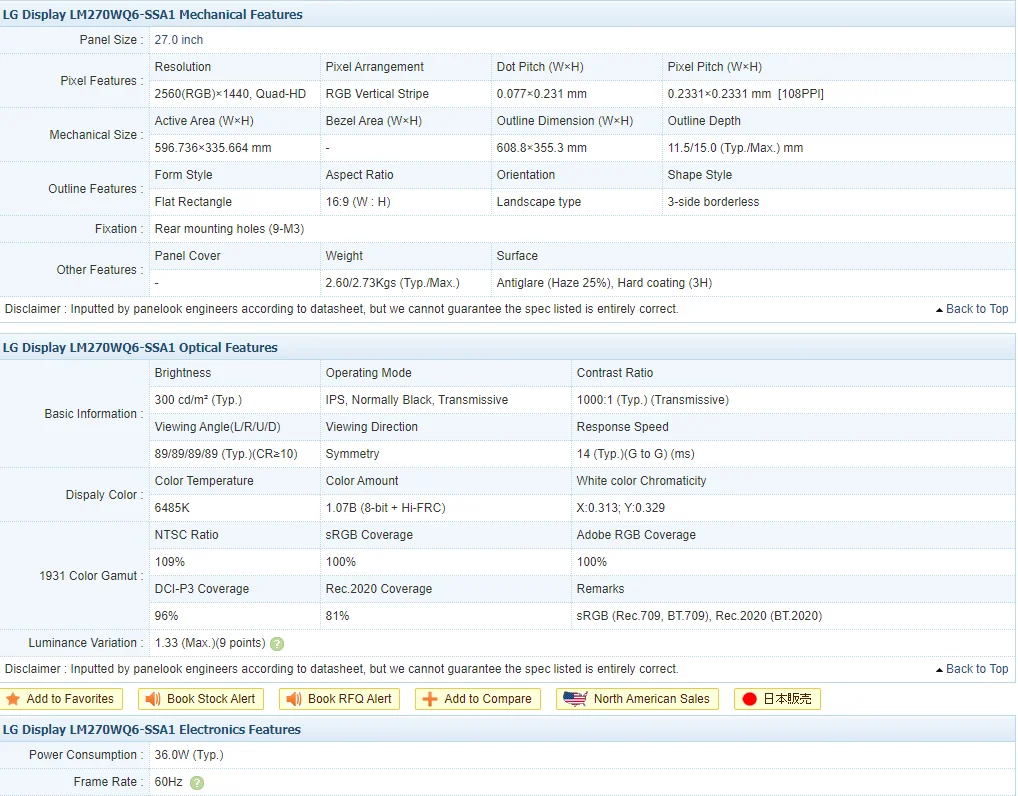Click the US flag icon on North American Sales
The image size is (1018, 796).
click(x=575, y=699)
